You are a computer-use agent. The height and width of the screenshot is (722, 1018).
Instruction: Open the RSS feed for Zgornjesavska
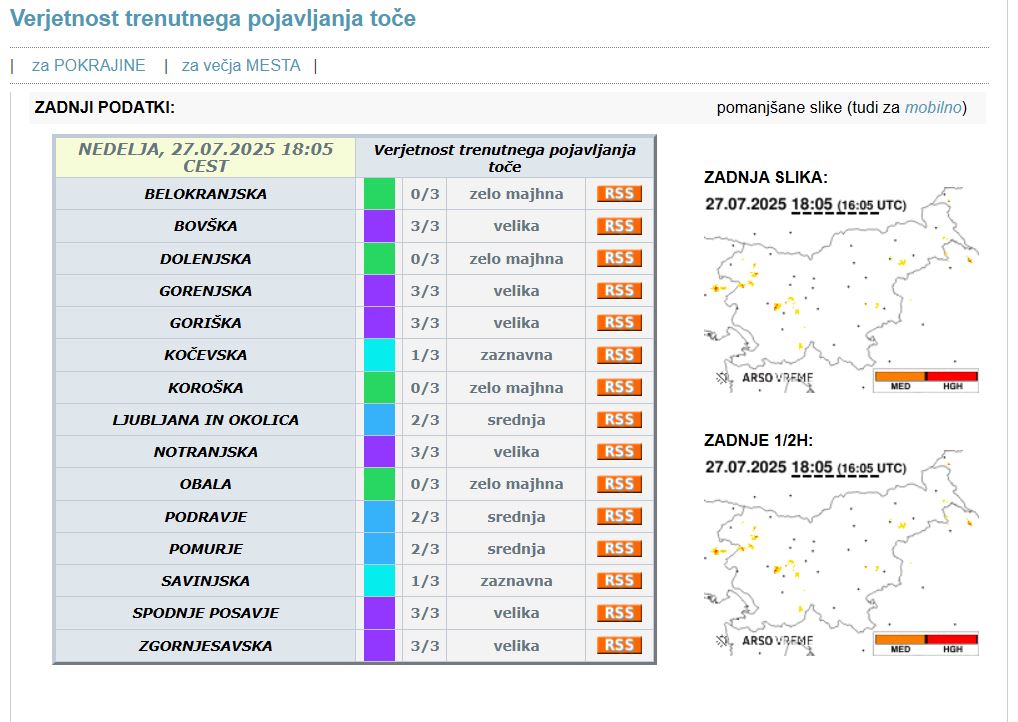[x=619, y=645]
